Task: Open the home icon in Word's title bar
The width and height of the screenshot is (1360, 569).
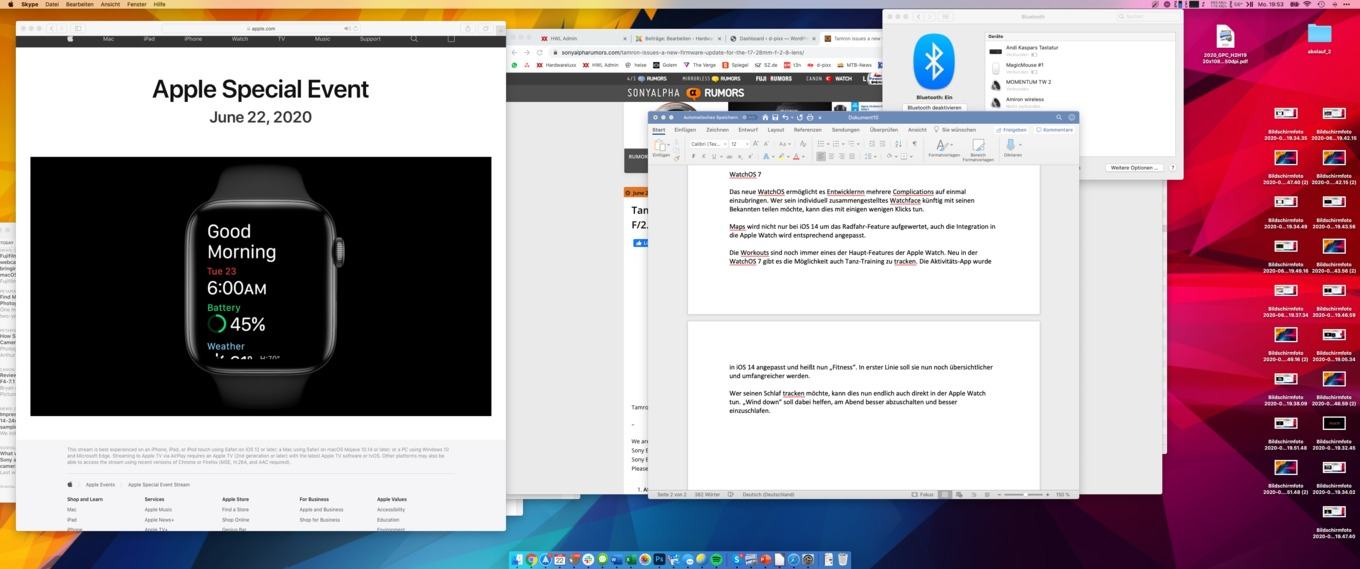Action: coord(765,117)
